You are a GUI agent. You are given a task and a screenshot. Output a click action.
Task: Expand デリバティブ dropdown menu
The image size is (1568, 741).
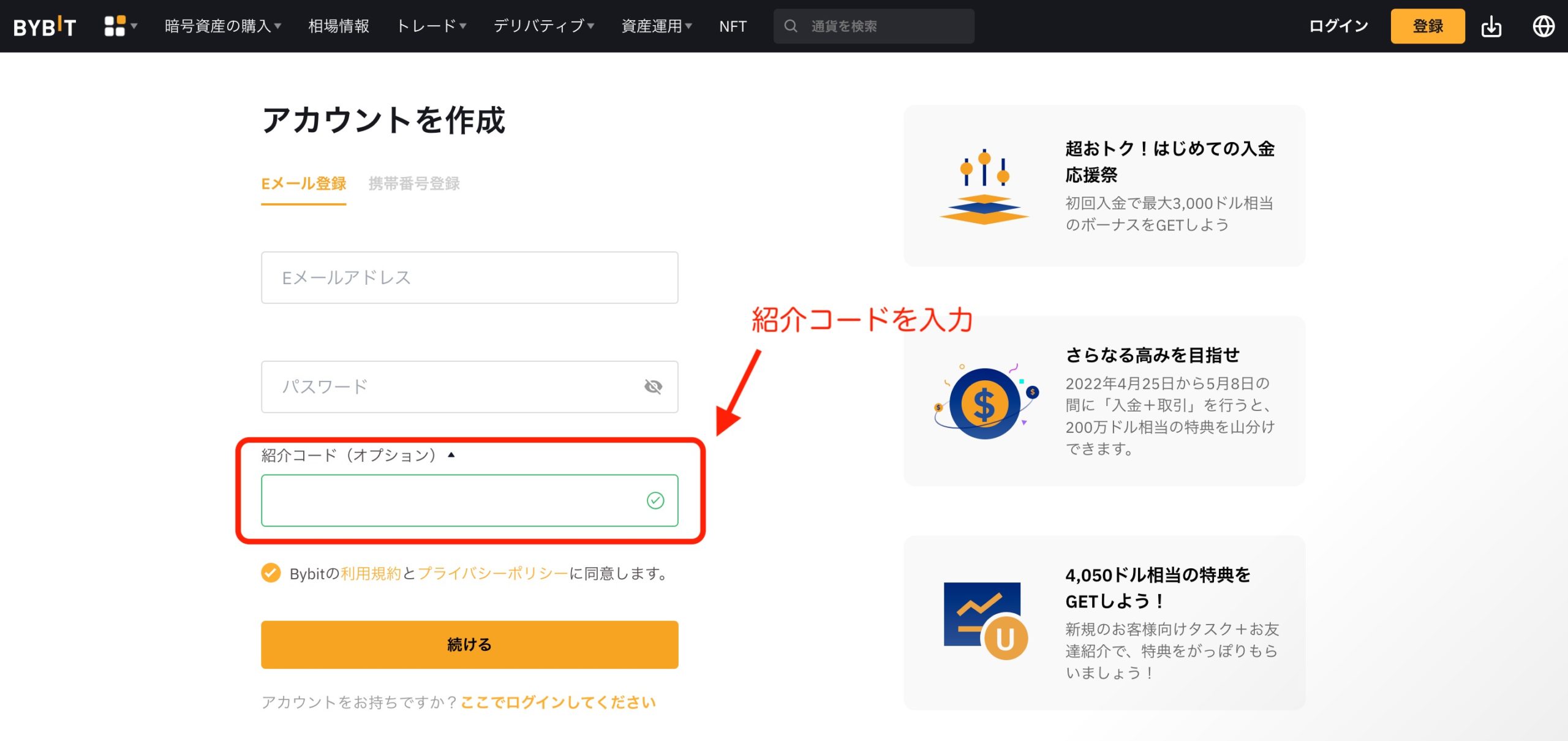click(544, 26)
